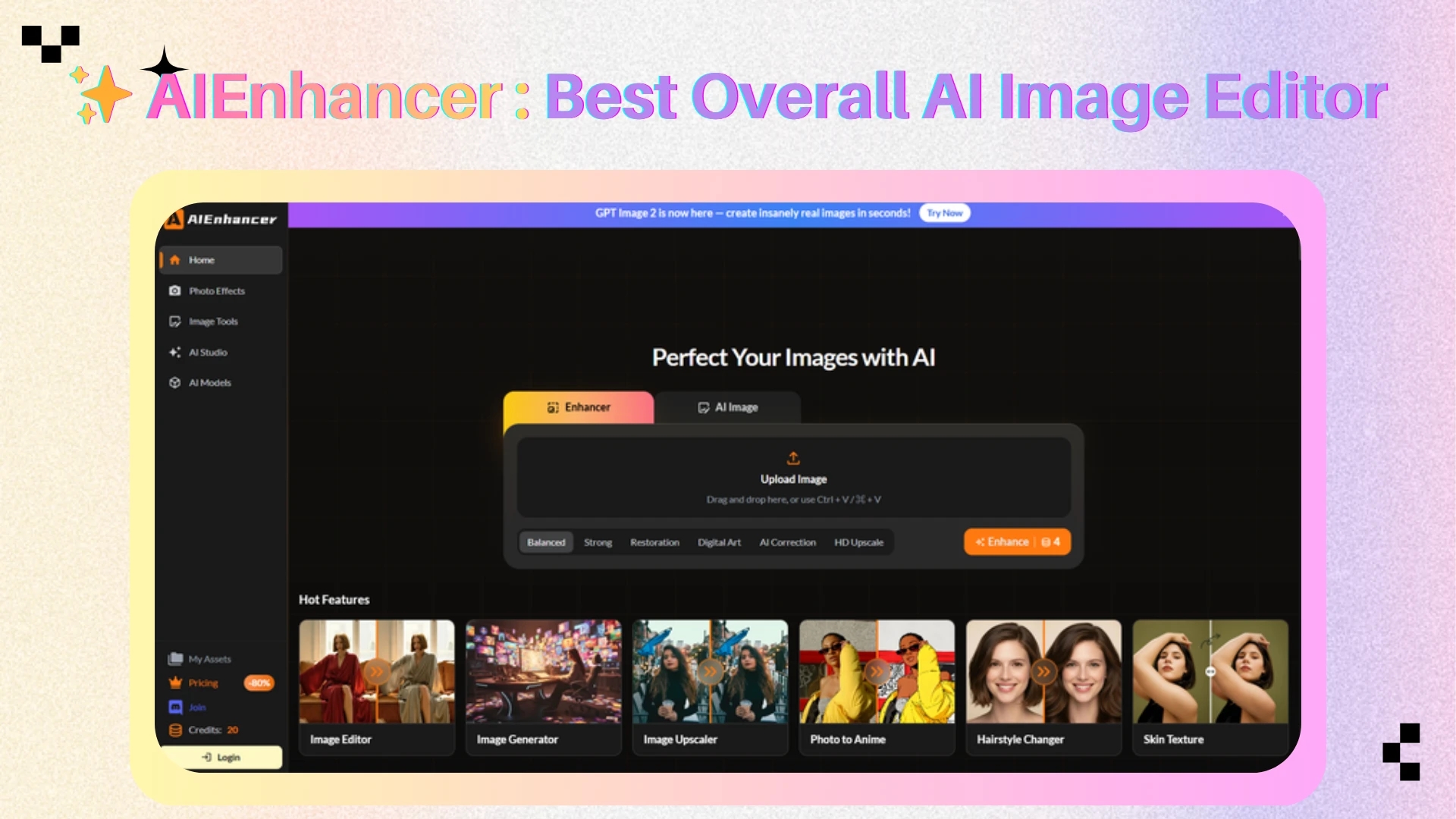This screenshot has height=819, width=1456.
Task: Open the Pricing link
Action: [x=203, y=683]
